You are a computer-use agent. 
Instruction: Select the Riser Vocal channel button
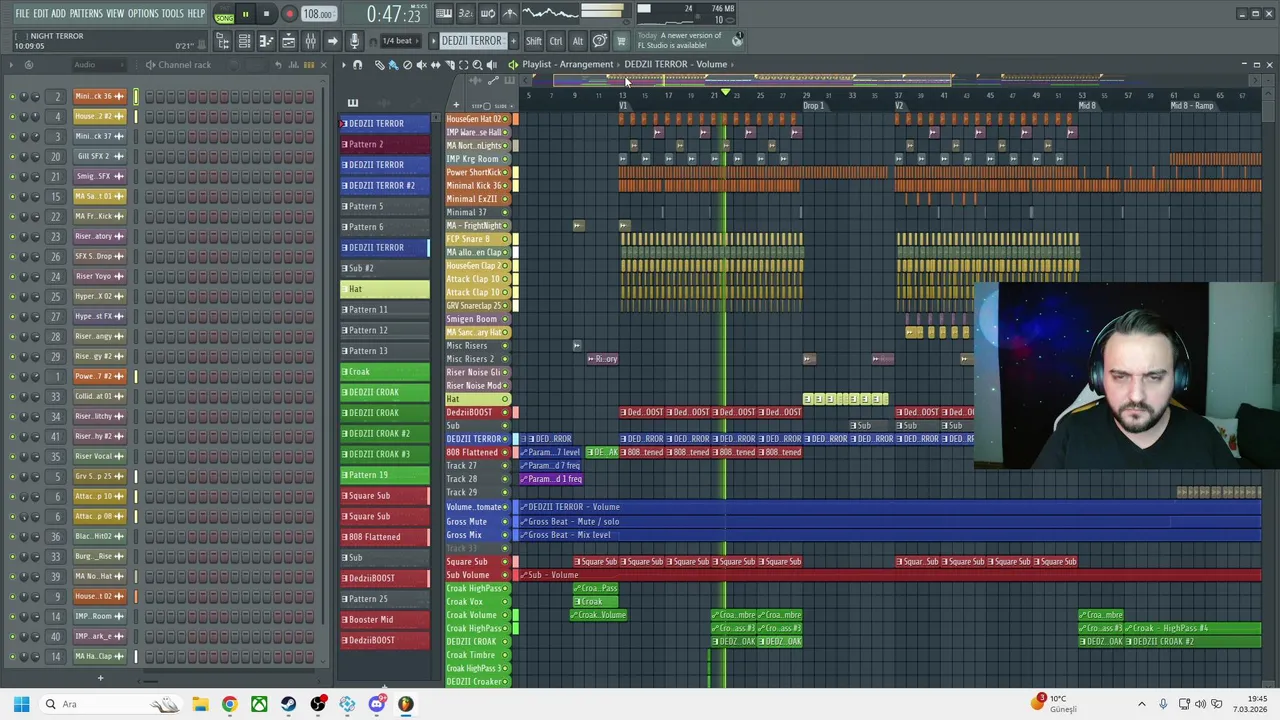(99, 456)
